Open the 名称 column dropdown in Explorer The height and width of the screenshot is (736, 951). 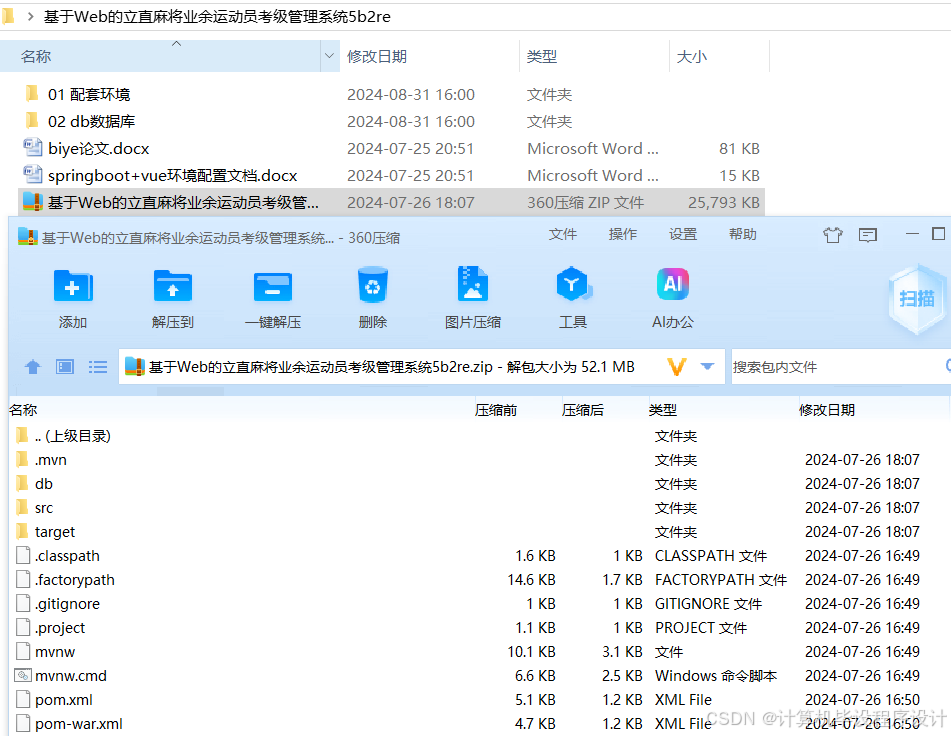[x=330, y=56]
